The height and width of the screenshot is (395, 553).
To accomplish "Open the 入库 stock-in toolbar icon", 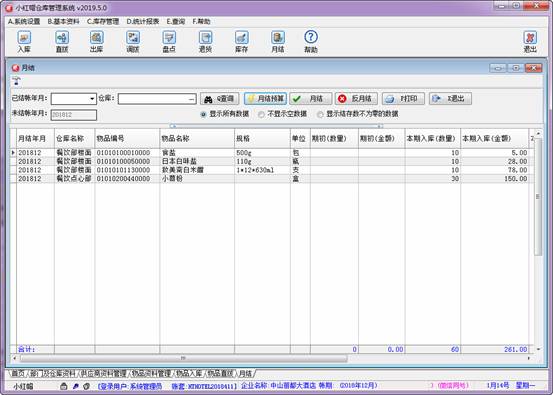I will tap(24, 41).
